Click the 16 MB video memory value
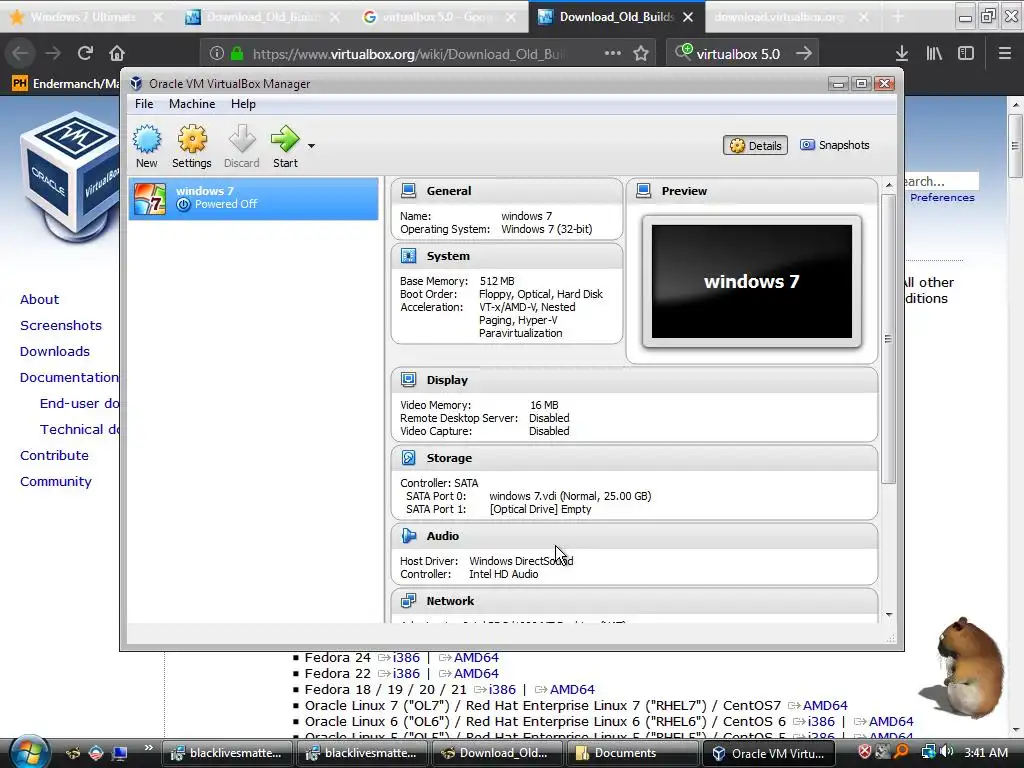This screenshot has height=768, width=1024. click(x=544, y=406)
